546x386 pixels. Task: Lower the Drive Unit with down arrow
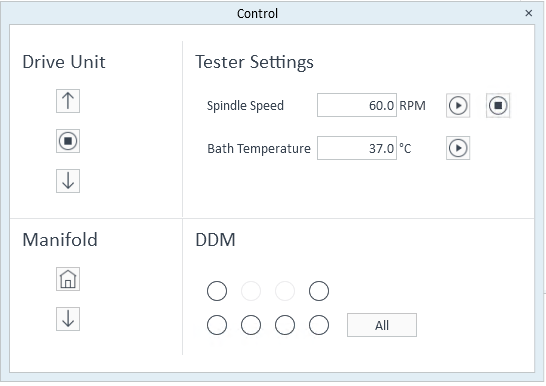68,181
